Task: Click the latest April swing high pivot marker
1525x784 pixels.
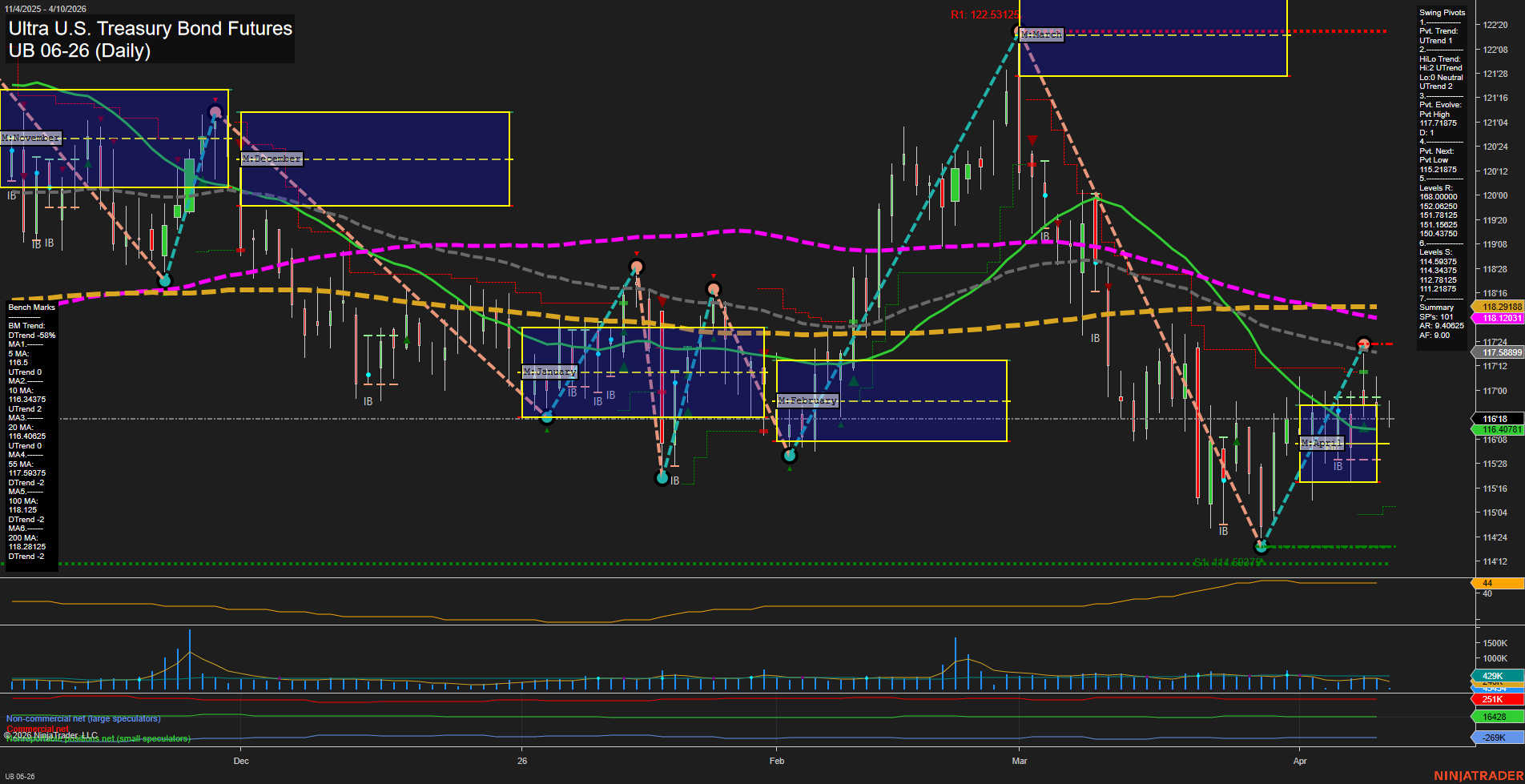Action: (1364, 344)
